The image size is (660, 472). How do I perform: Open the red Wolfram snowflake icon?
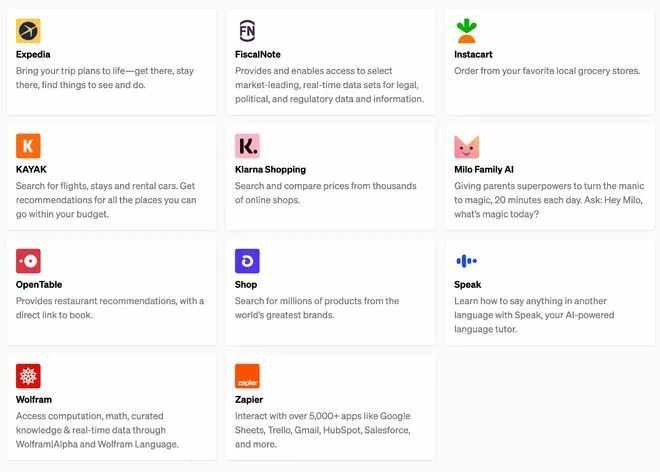pyautogui.click(x=28, y=376)
